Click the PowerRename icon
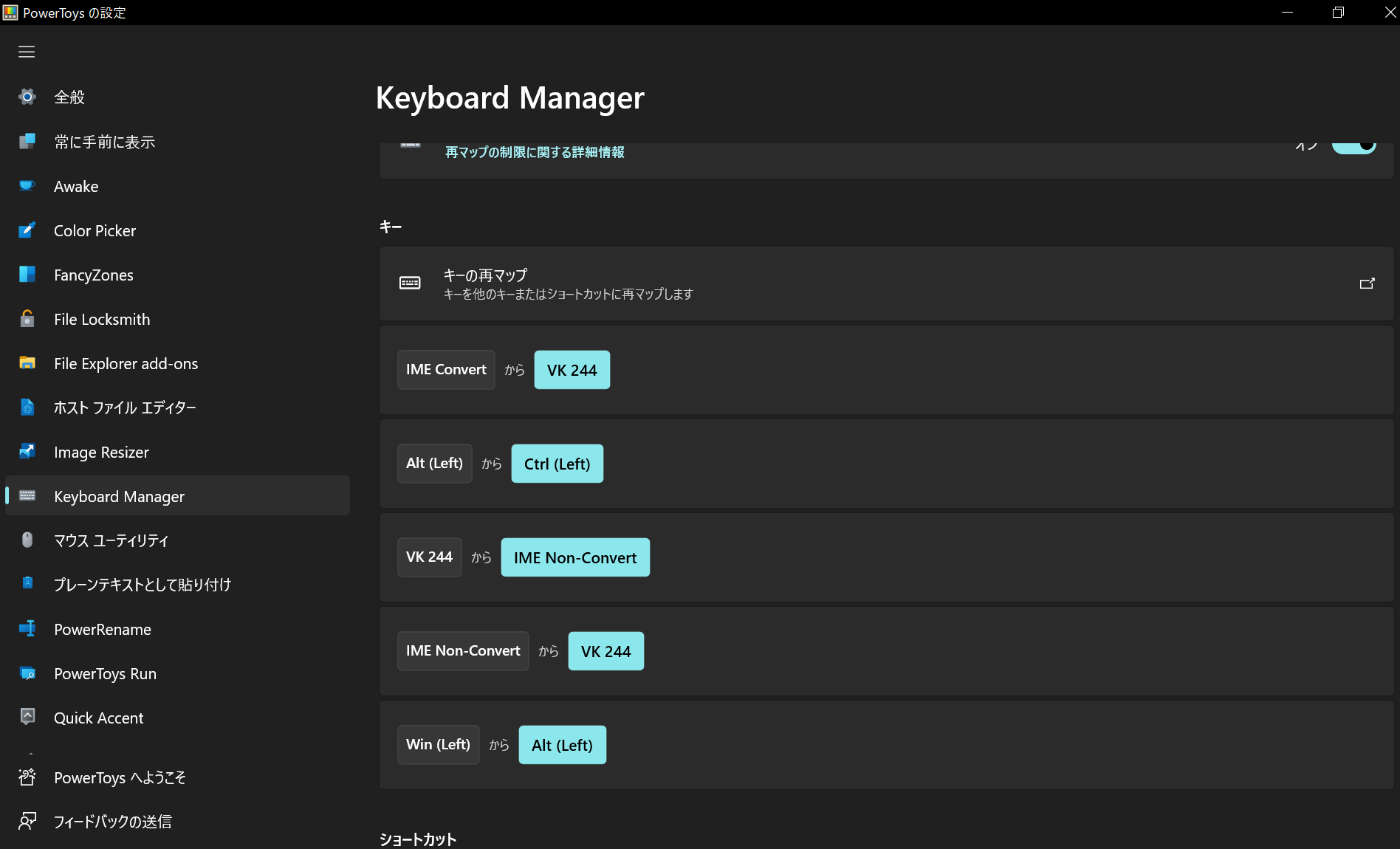Viewport: 1400px width, 849px height. (27, 628)
